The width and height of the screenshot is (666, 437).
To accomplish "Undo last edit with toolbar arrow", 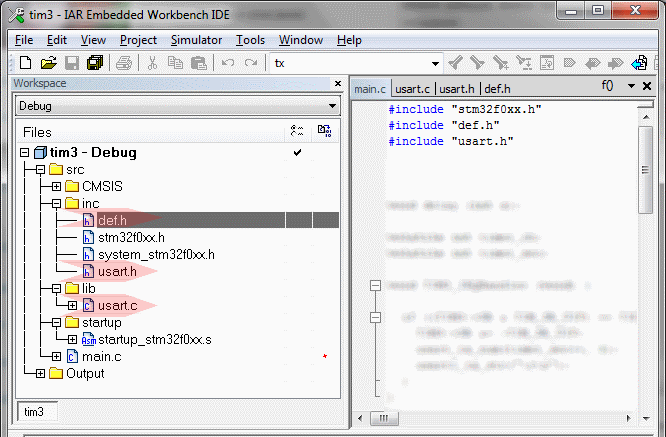I will [x=228, y=63].
